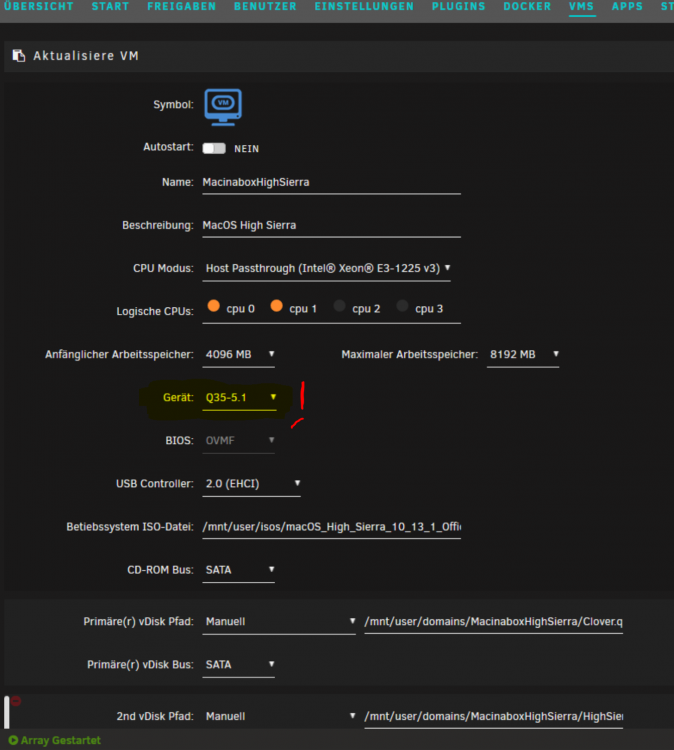The image size is (674, 750).
Task: Open the 2nd vDisk Pfad Manuell dropdown
Action: [279, 716]
